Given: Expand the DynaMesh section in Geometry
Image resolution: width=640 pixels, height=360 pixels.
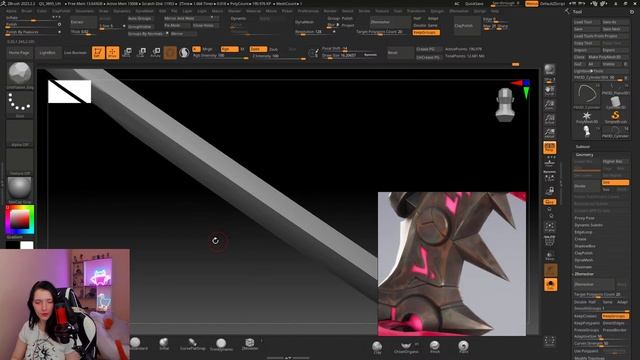Looking at the screenshot, I should click(584, 260).
